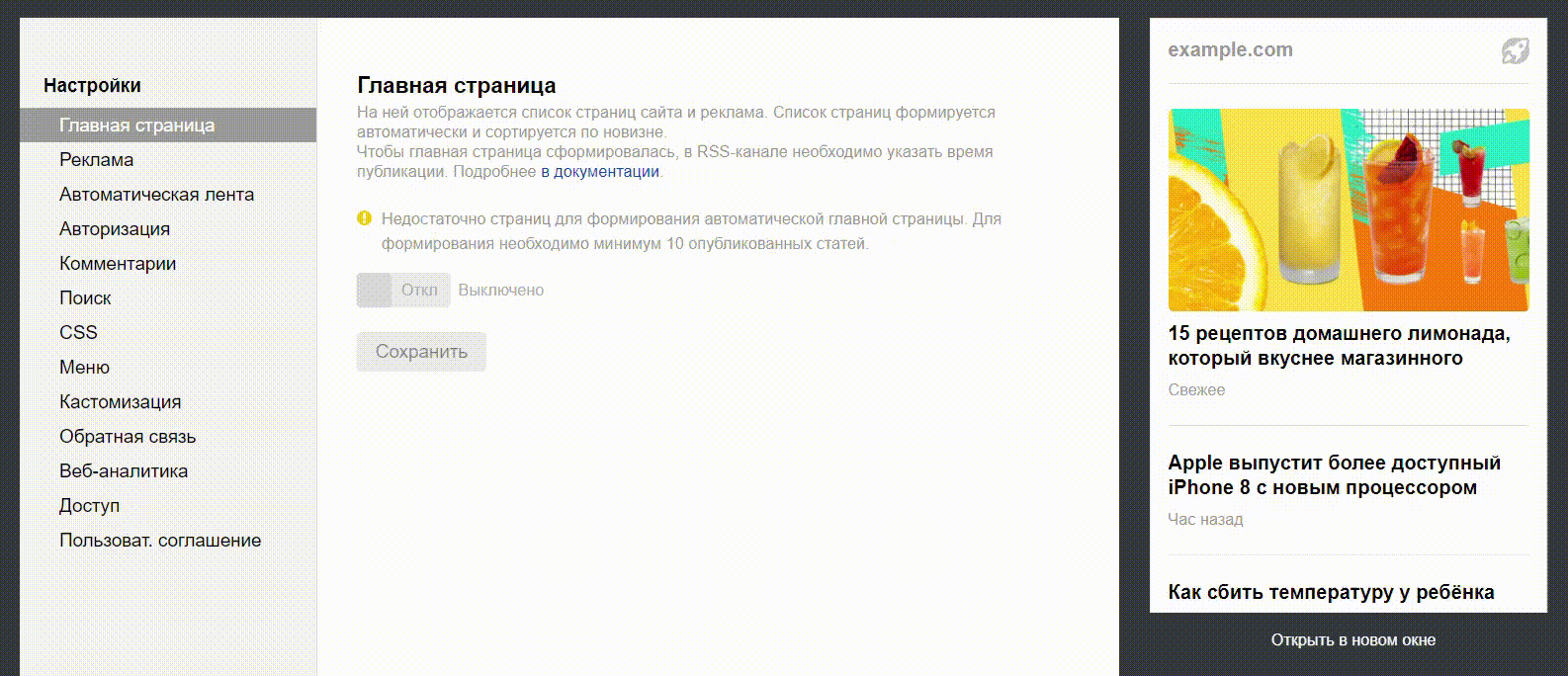Click the Выключено status label
The image size is (1568, 676).
pos(500,291)
